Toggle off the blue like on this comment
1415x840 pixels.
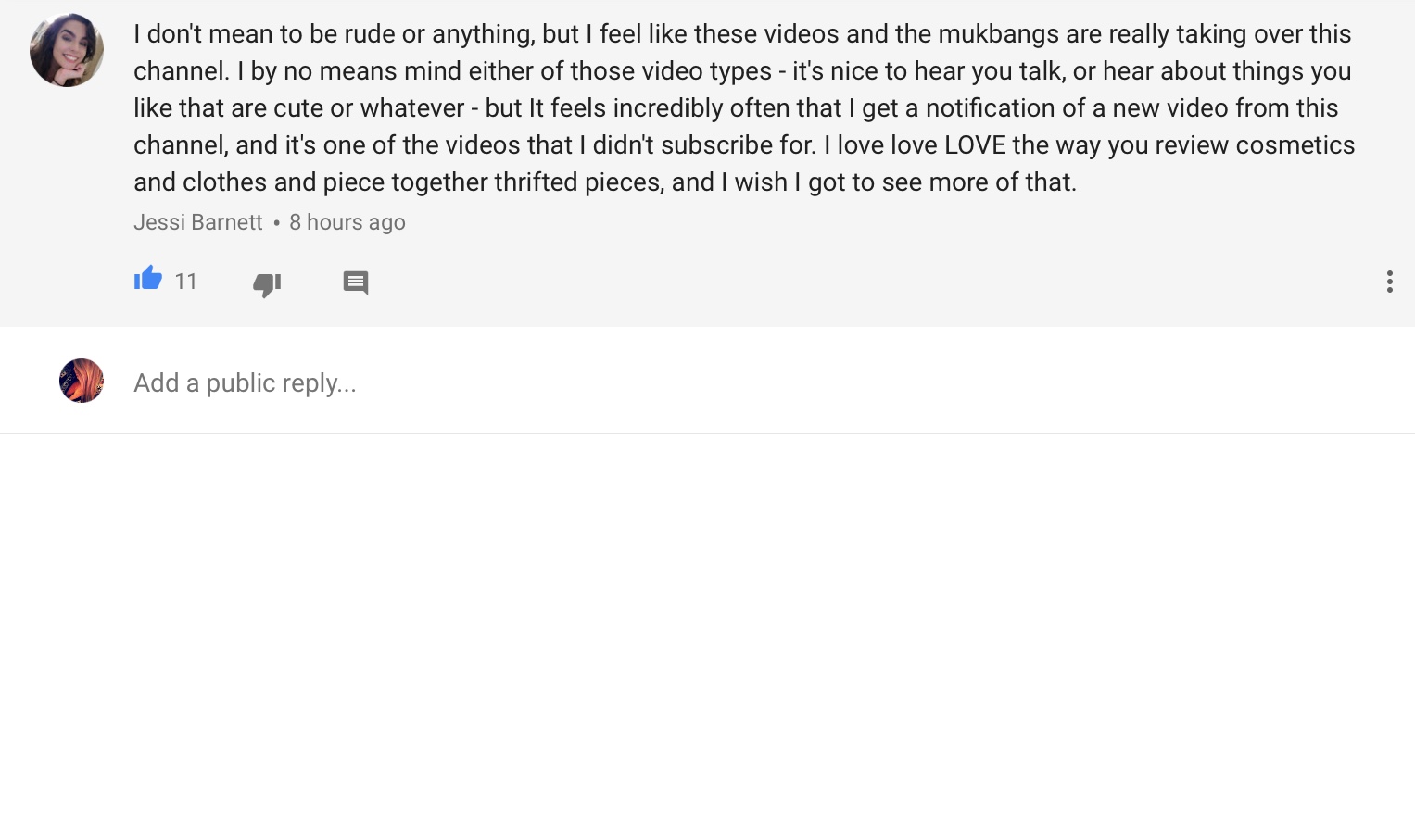point(148,279)
